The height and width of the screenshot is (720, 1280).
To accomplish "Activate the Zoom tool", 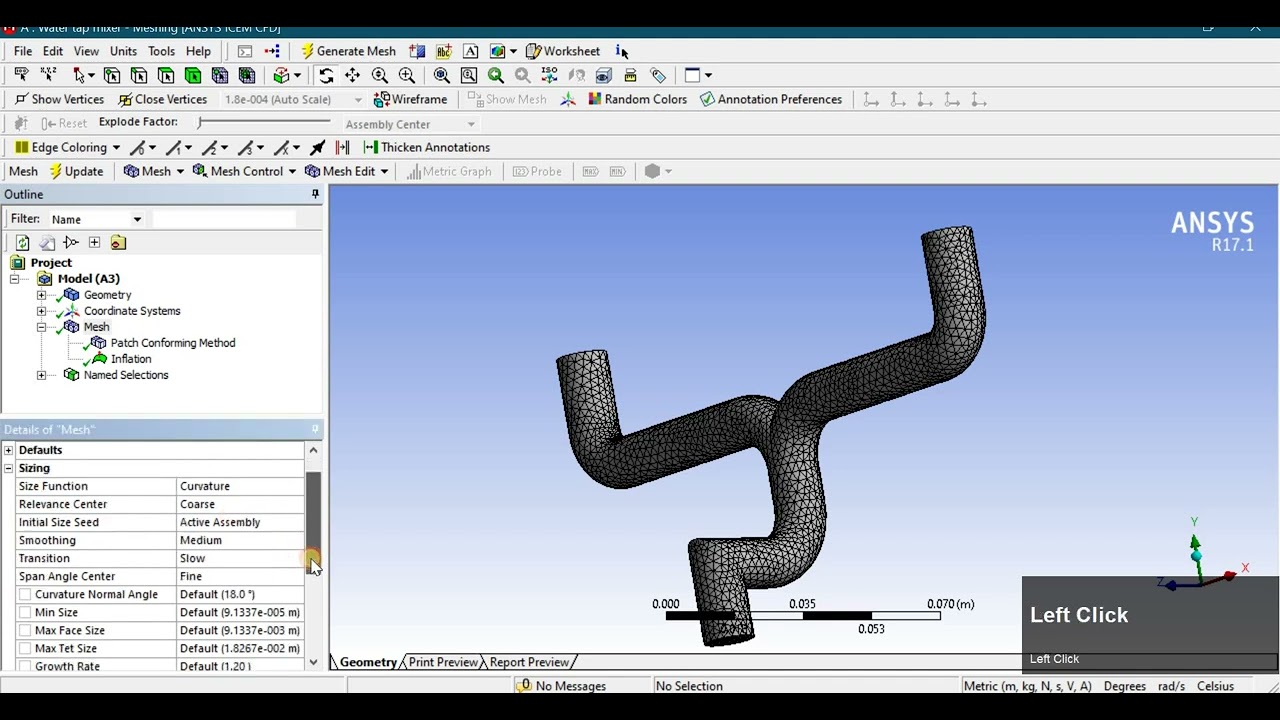I will (x=380, y=75).
